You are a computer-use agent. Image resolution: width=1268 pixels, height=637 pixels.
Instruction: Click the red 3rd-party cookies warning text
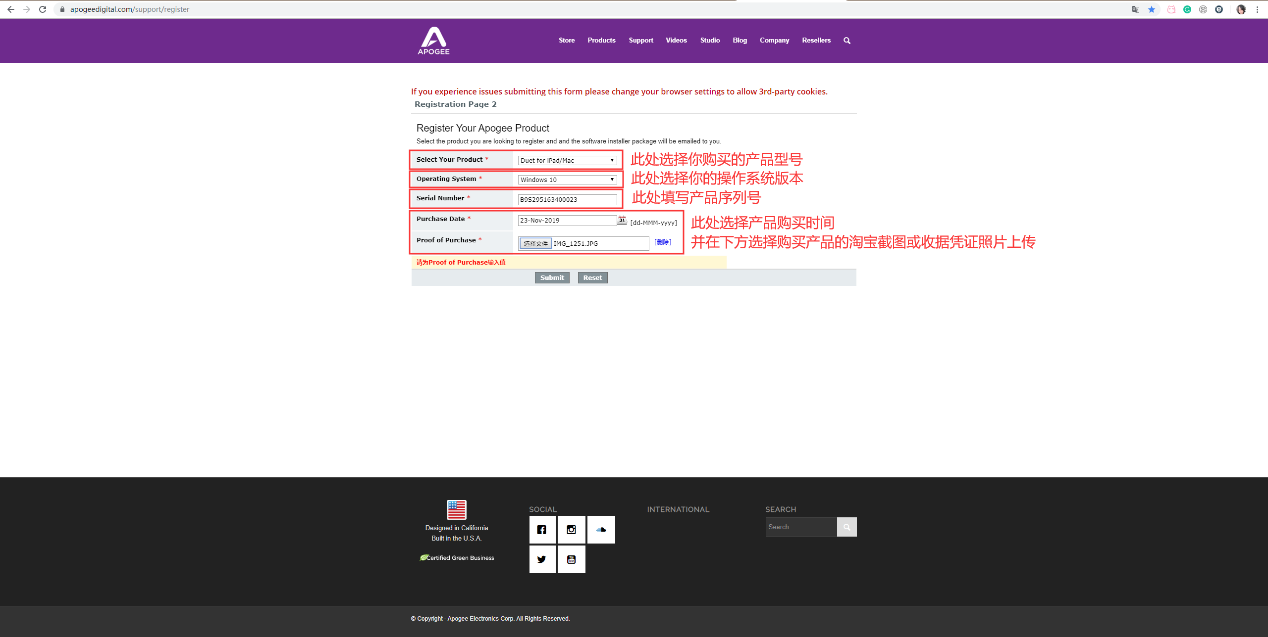coord(619,91)
